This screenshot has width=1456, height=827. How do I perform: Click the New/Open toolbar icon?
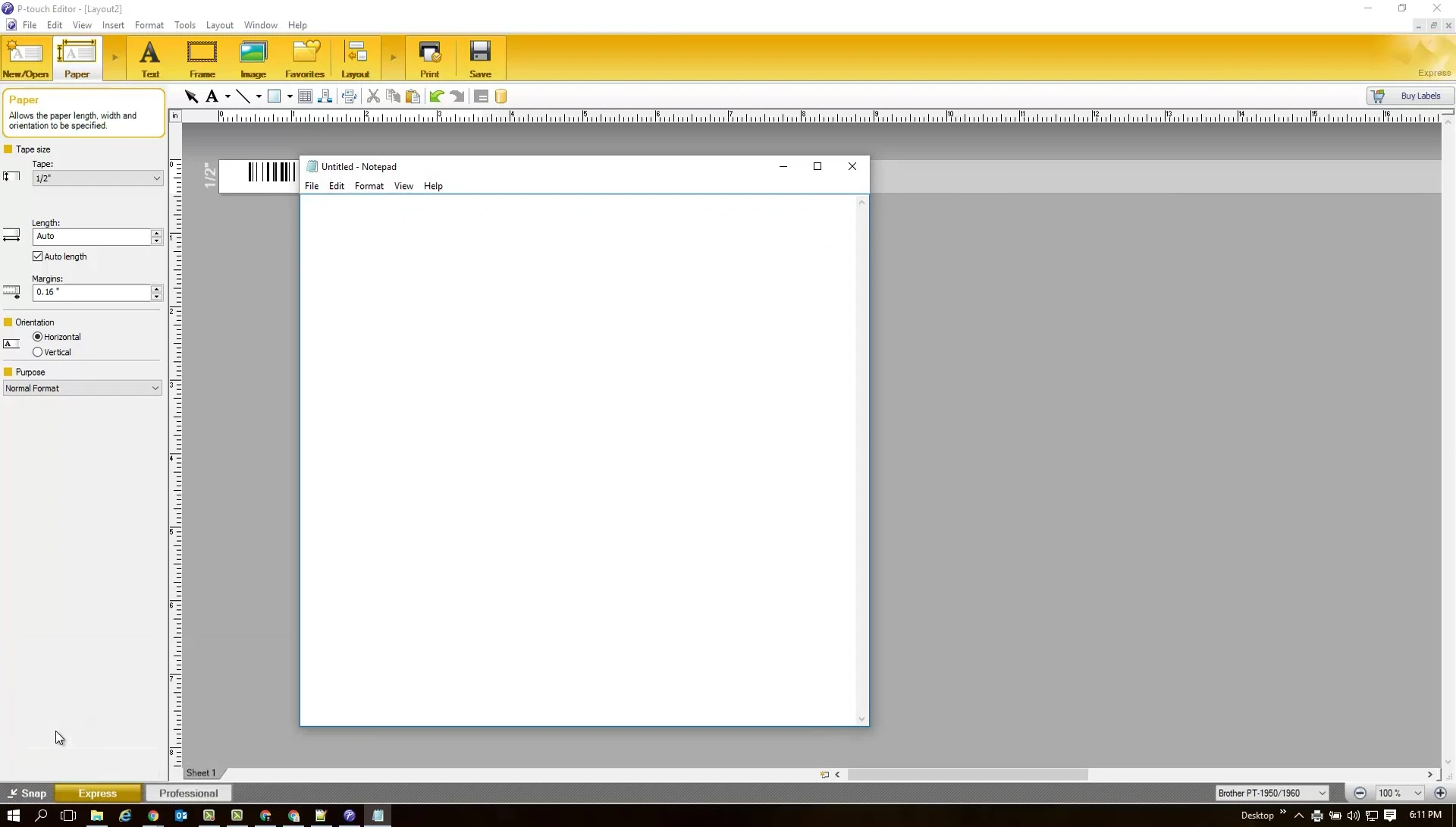[x=26, y=58]
